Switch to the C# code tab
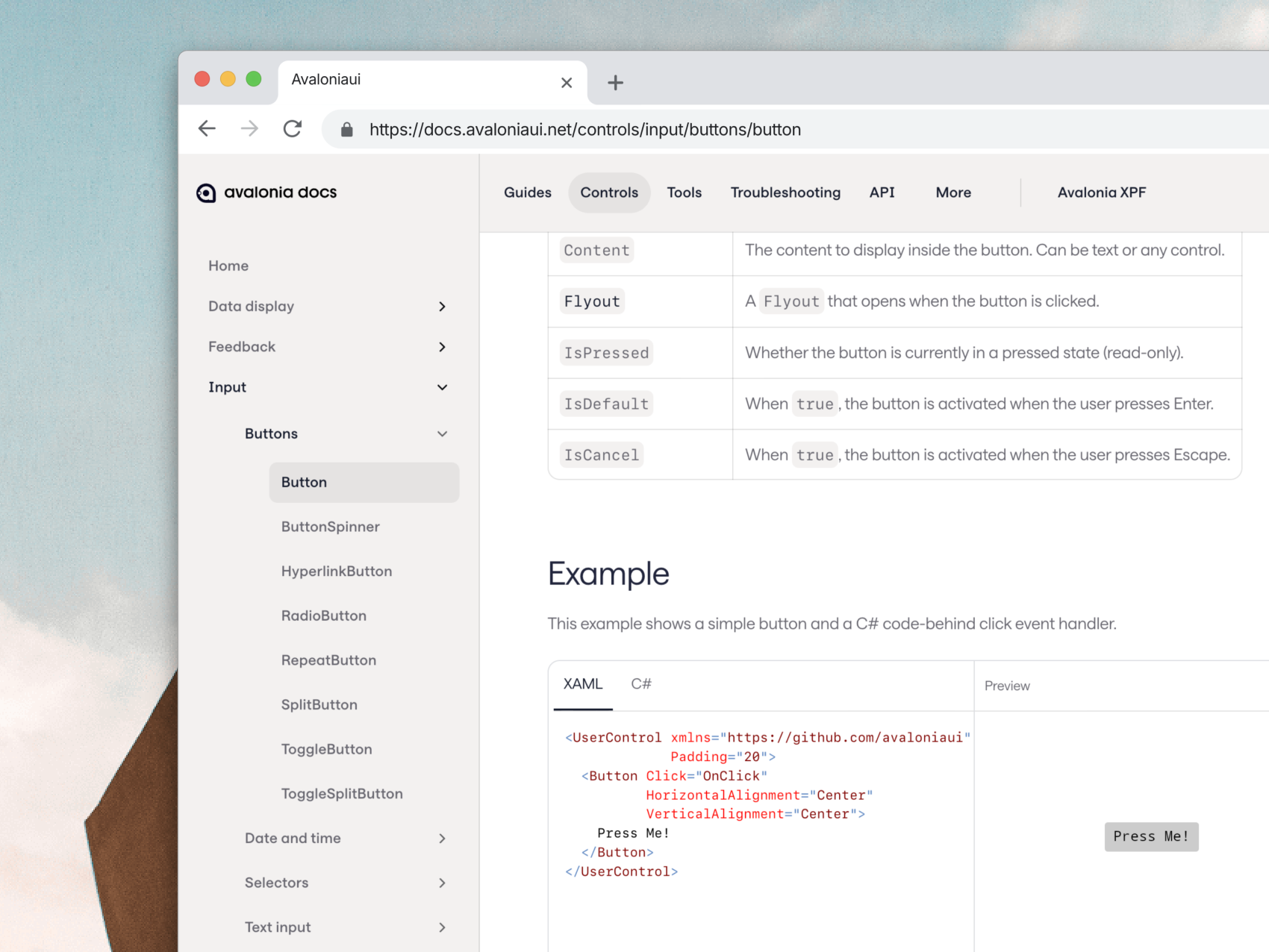The width and height of the screenshot is (1269, 952). (x=640, y=683)
